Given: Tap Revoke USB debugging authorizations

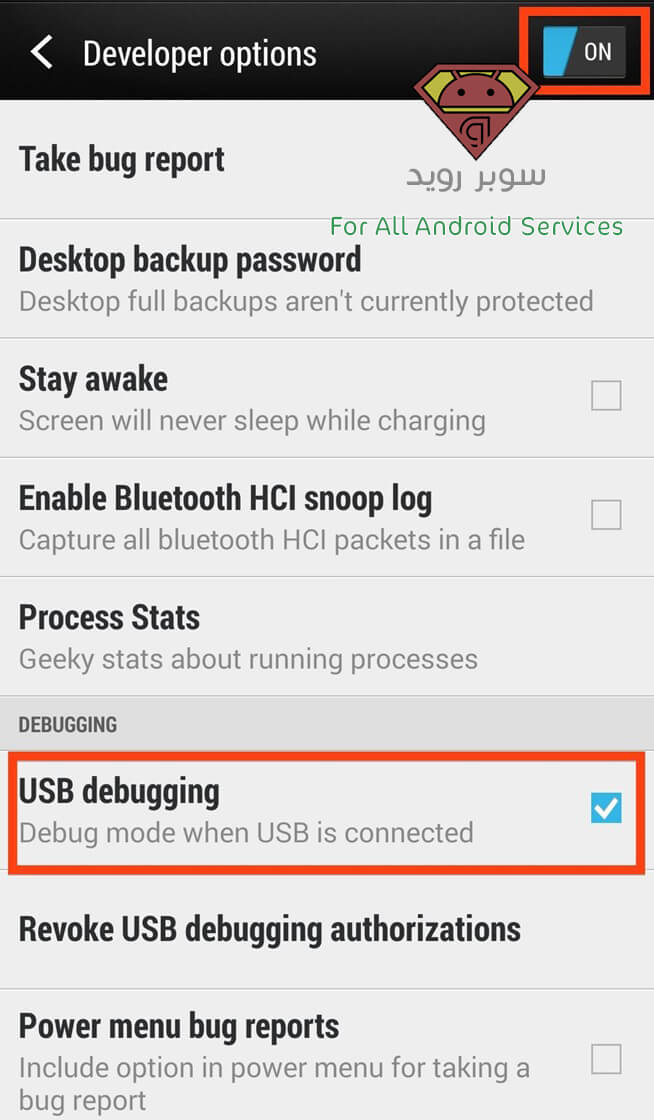Looking at the screenshot, I should pos(327,929).
